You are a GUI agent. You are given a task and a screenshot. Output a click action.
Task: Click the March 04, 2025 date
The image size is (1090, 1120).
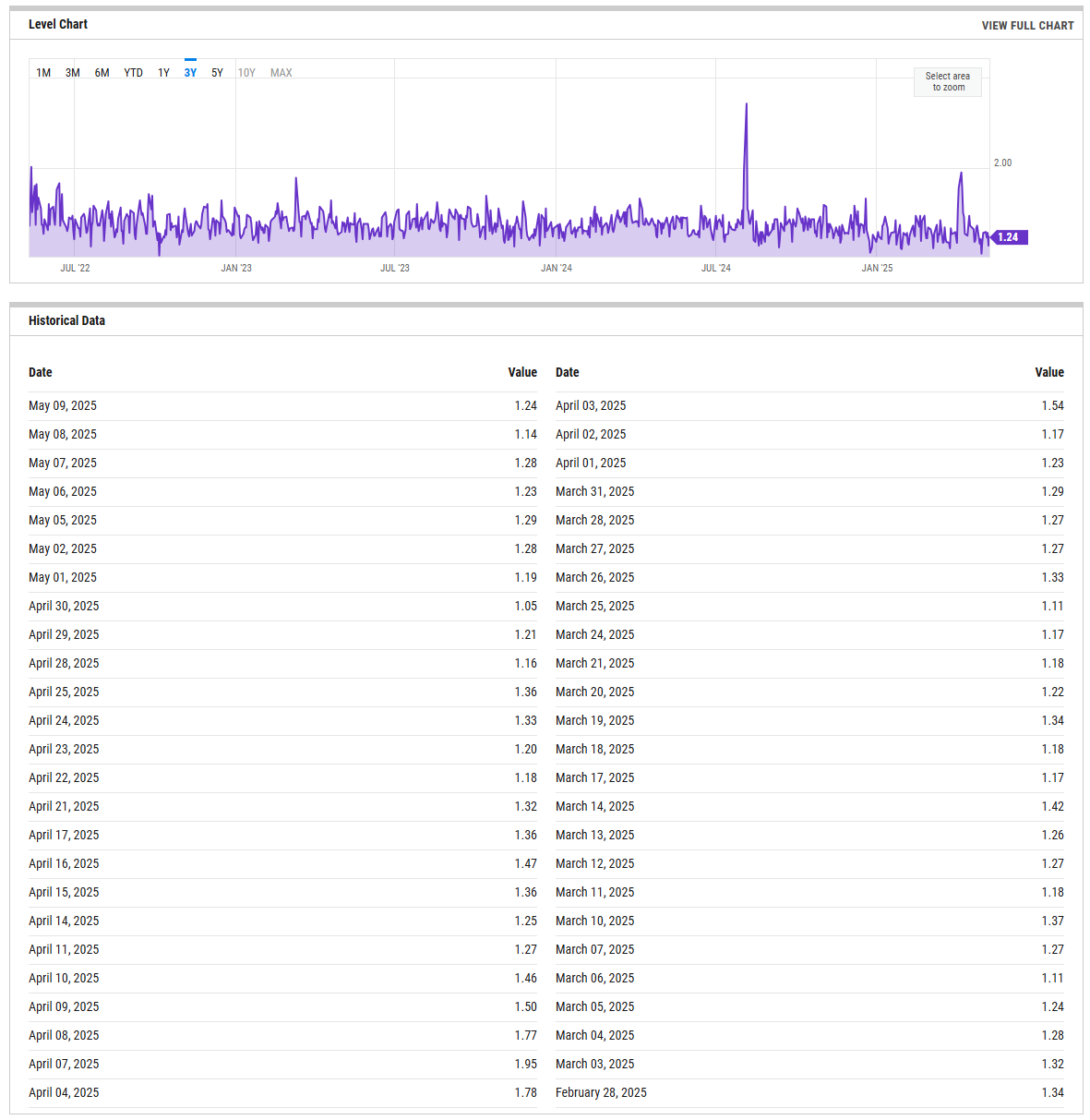(x=595, y=1035)
